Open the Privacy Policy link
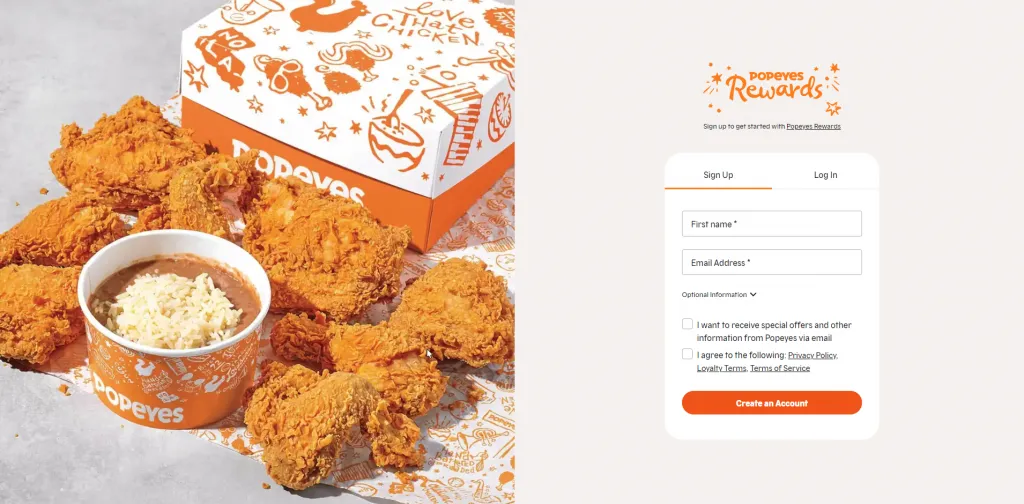This screenshot has width=1024, height=504. 812,355
